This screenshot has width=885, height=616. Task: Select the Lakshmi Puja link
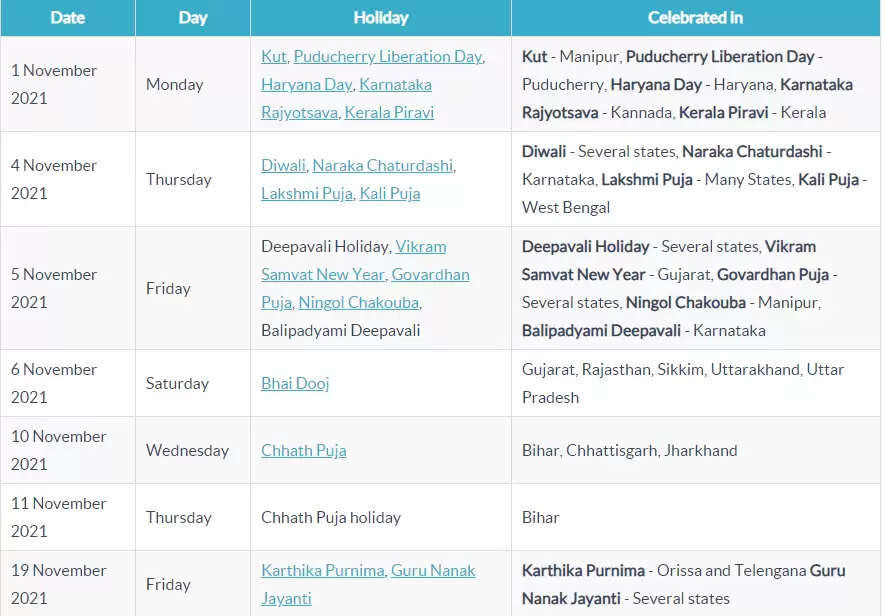(x=306, y=194)
